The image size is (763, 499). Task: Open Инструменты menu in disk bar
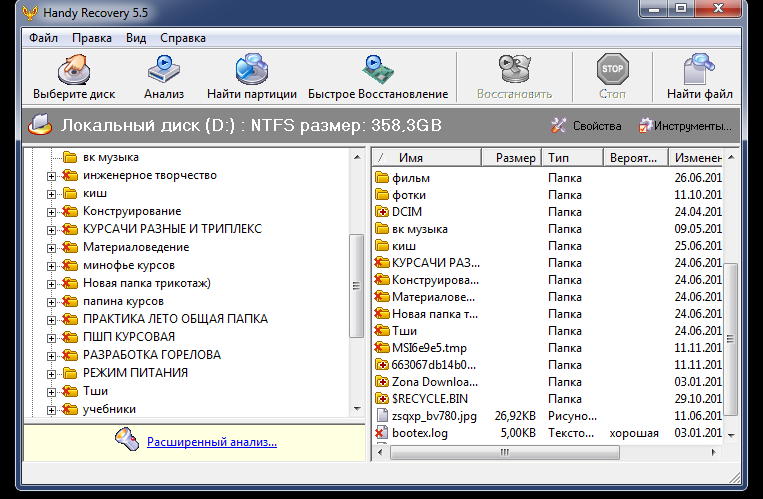click(x=685, y=126)
